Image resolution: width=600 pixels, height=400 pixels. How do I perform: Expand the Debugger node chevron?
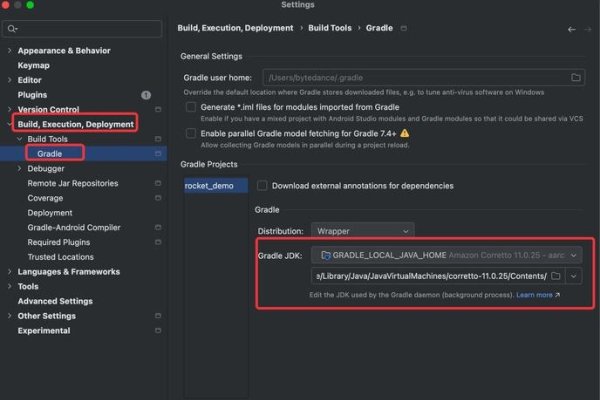20,168
